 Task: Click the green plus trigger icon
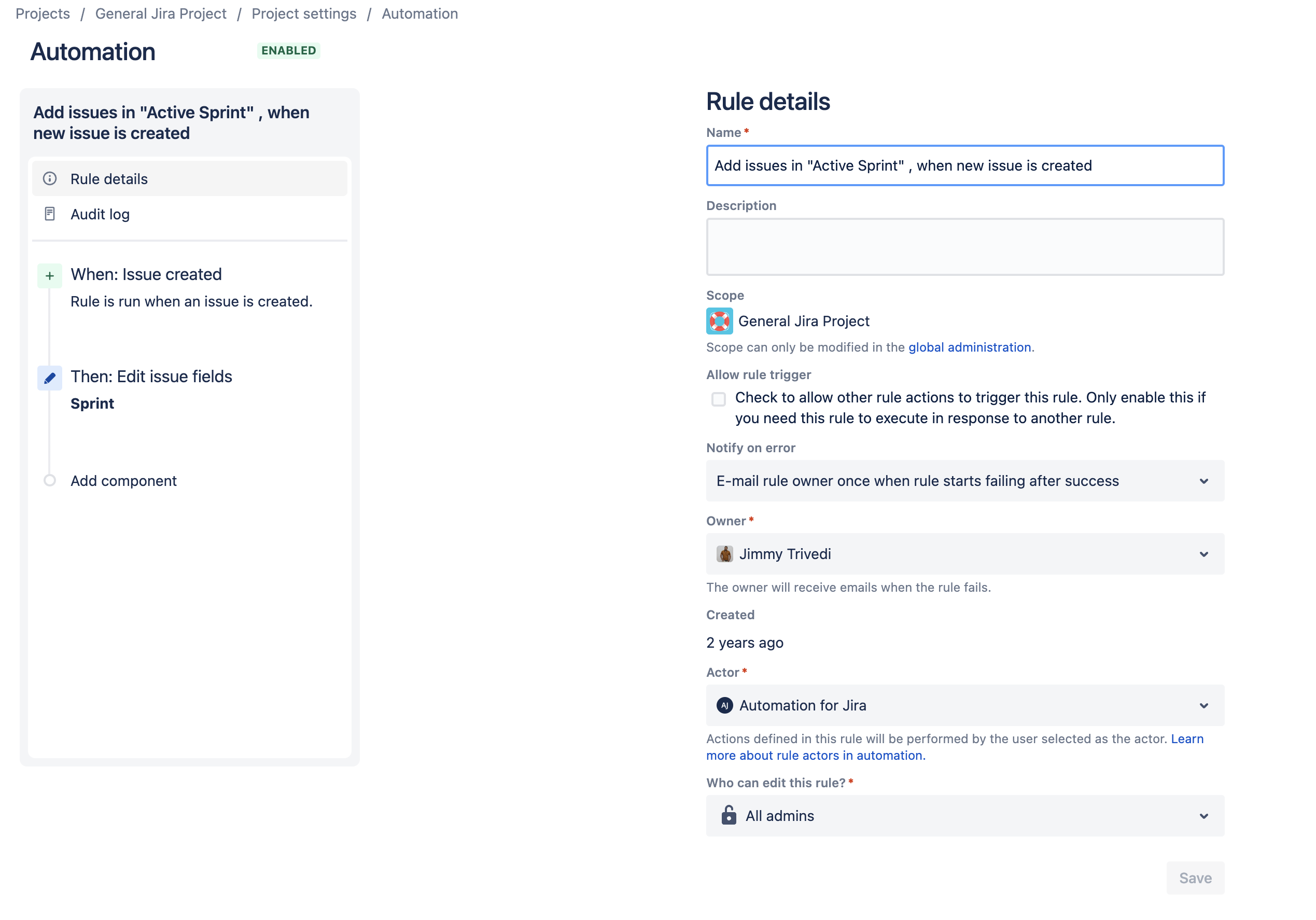point(50,276)
